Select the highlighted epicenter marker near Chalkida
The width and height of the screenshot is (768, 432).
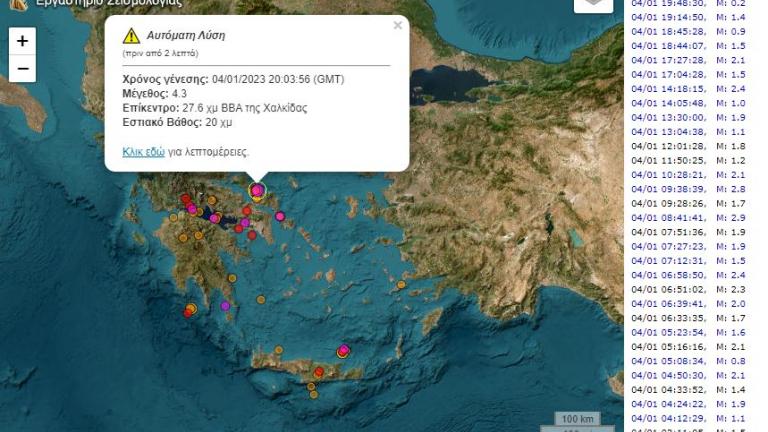(x=257, y=189)
